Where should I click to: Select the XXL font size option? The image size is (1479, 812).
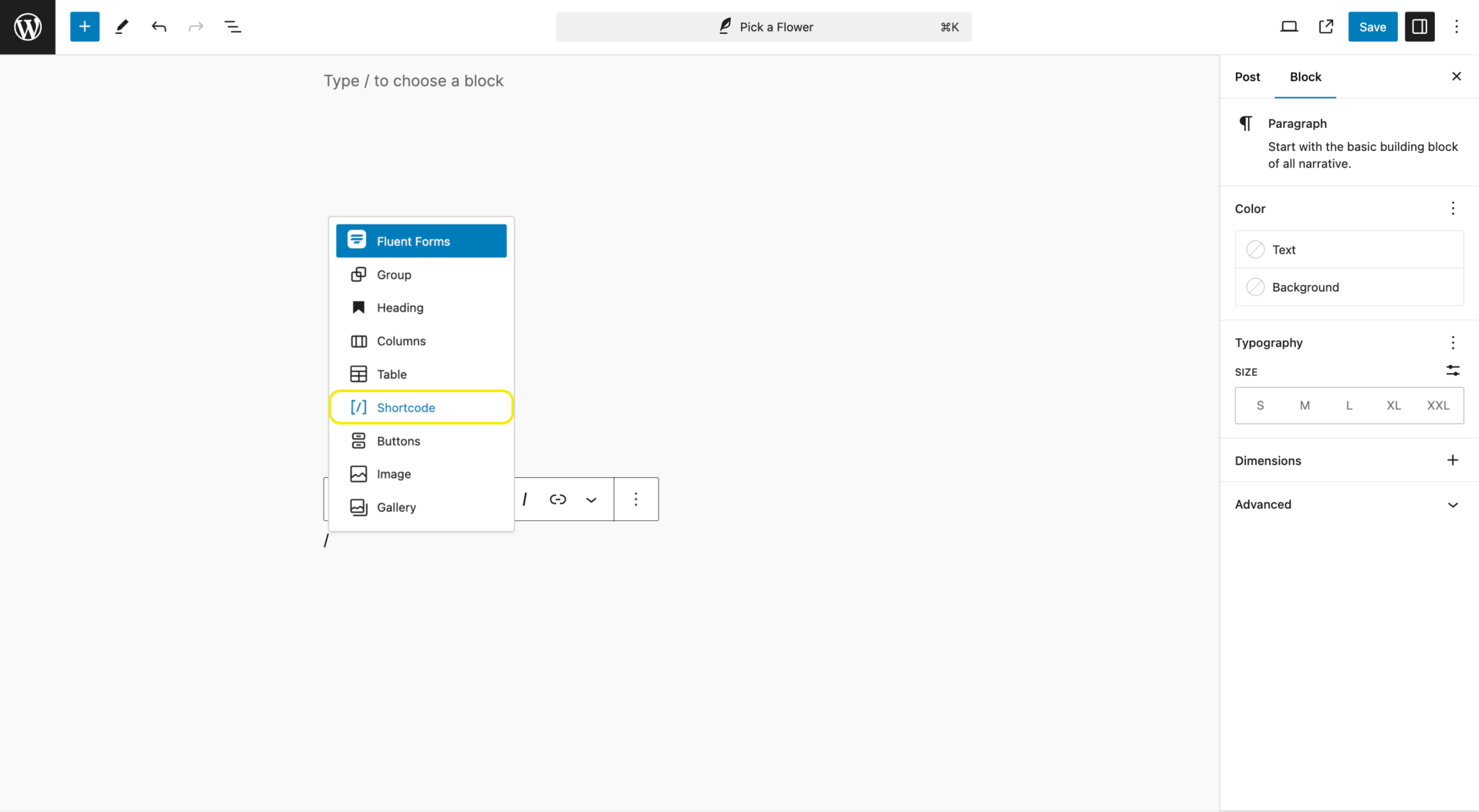[x=1438, y=405]
